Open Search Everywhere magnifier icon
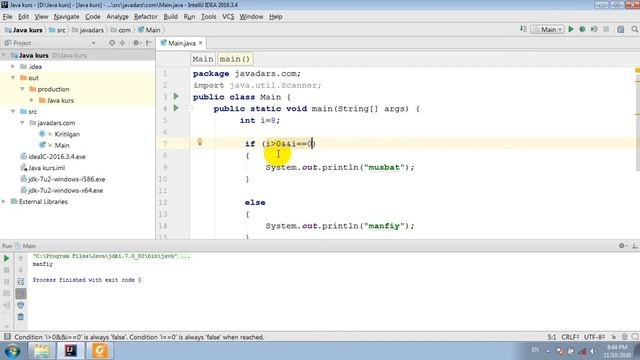 [x=635, y=29]
